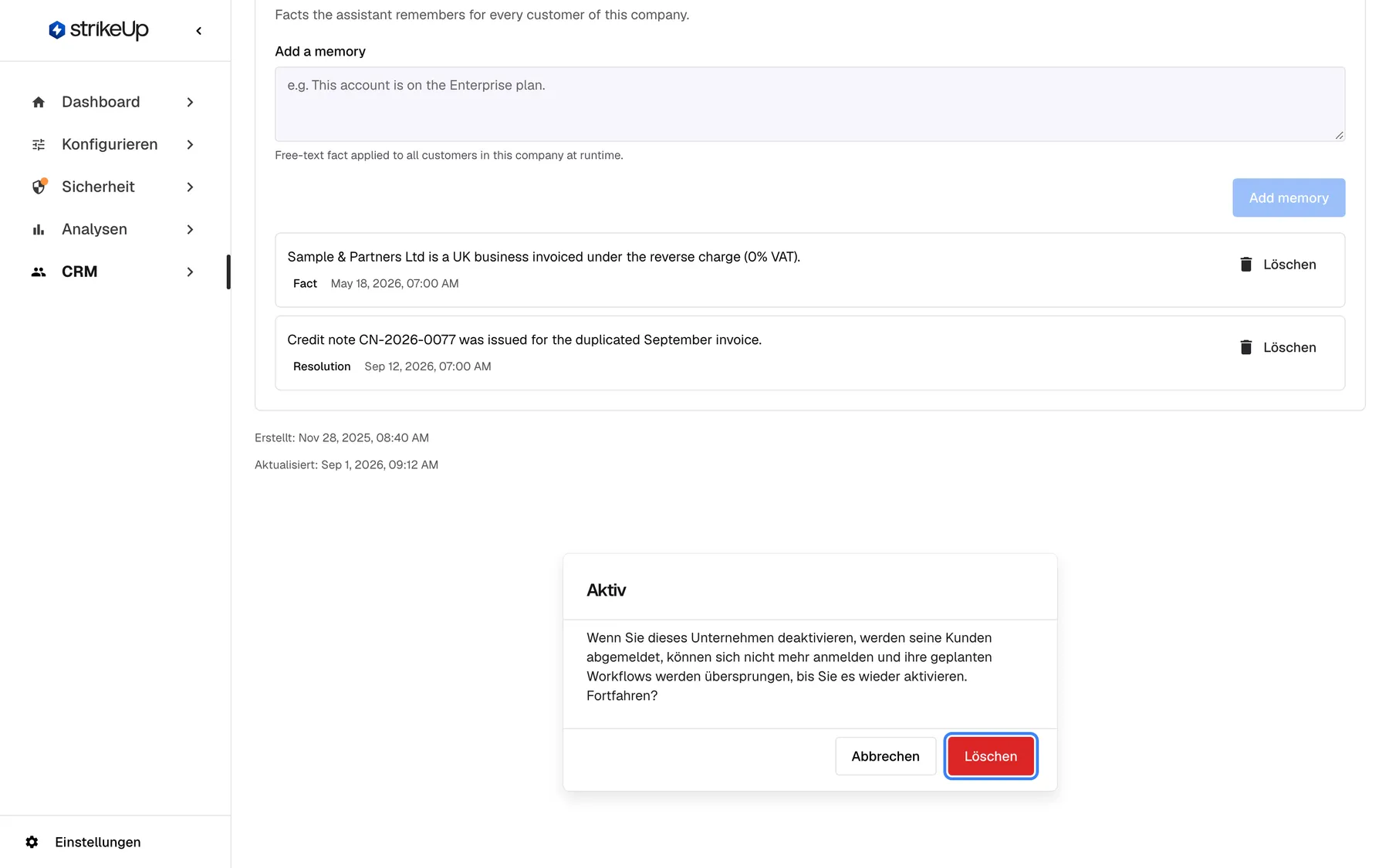
Task: Click the Konfigurieren sliders icon
Action: pos(39,144)
